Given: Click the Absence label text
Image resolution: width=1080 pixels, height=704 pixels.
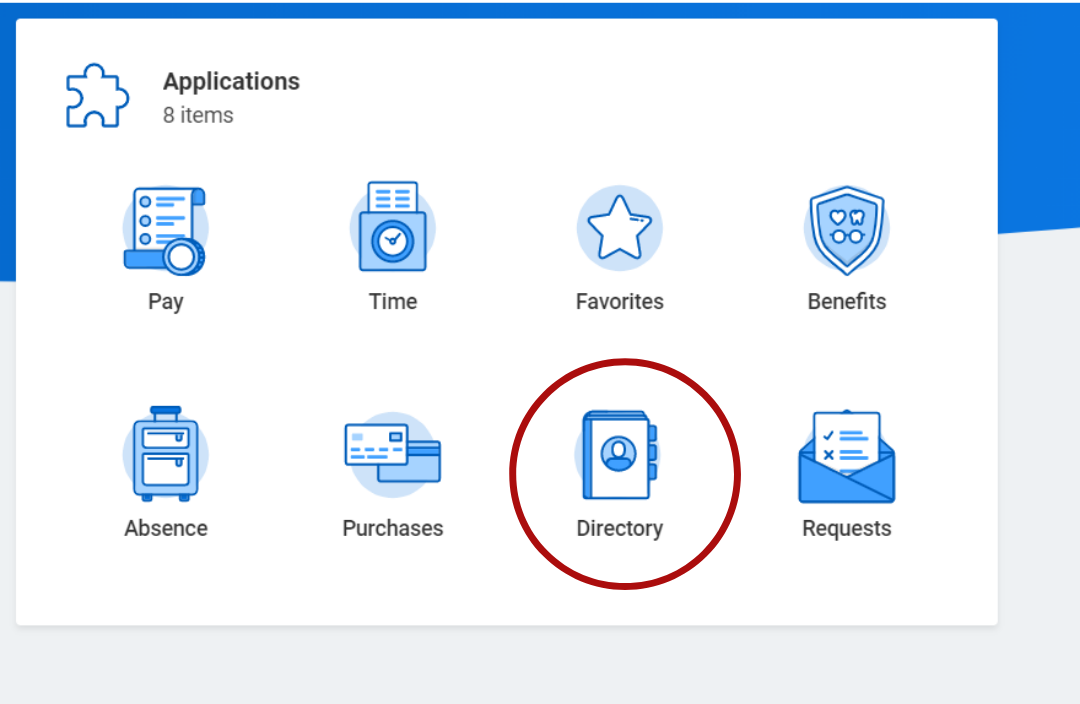Looking at the screenshot, I should [166, 528].
